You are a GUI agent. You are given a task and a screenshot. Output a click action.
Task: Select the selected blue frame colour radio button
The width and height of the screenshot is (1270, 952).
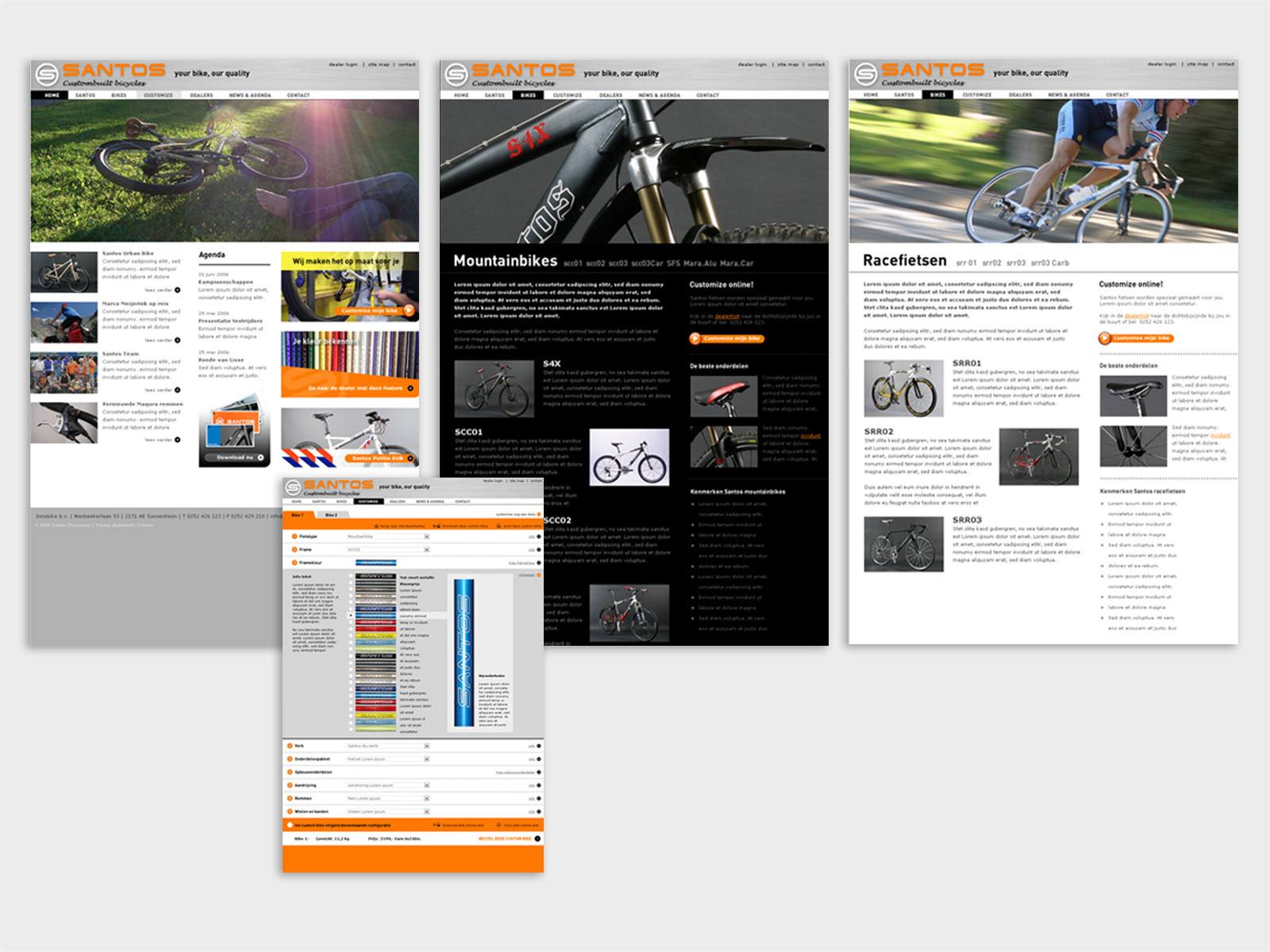[351, 616]
